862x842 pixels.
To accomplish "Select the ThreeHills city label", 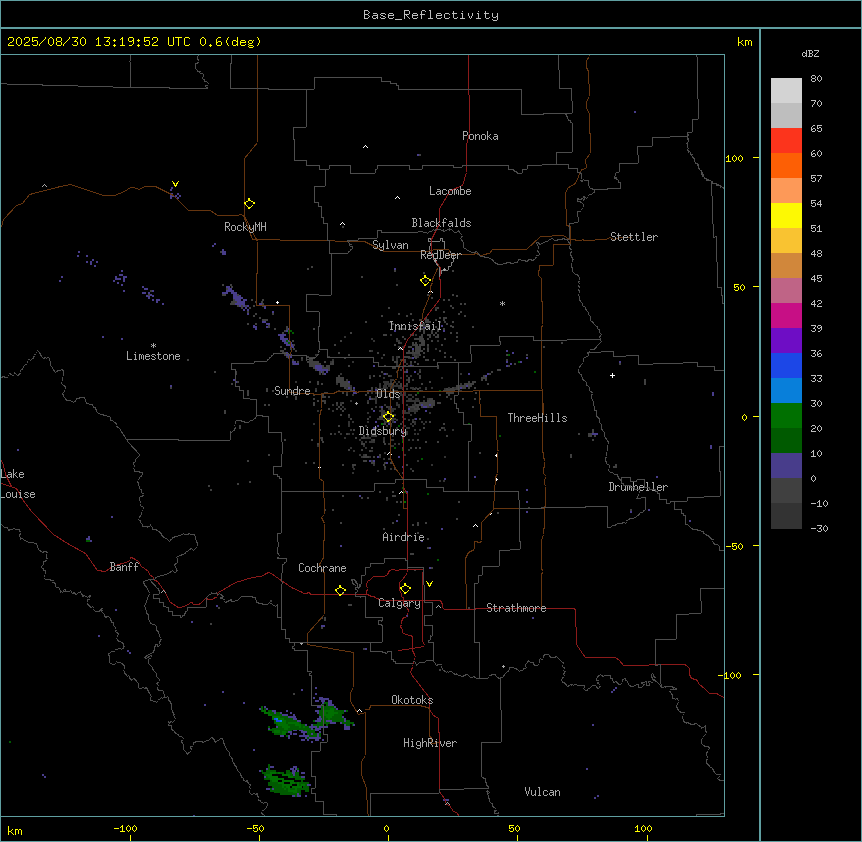I will coord(537,418).
